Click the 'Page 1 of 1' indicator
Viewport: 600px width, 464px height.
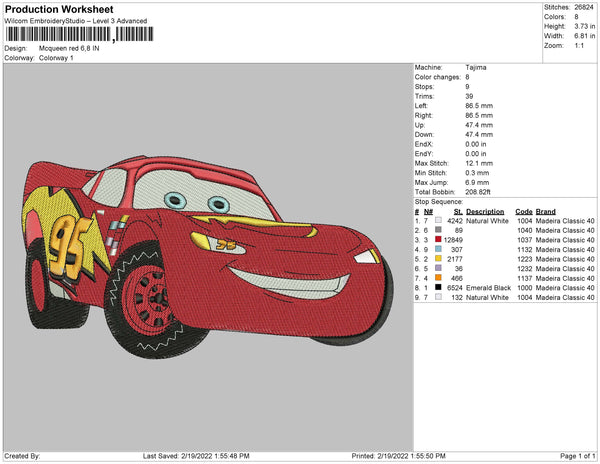(x=577, y=456)
